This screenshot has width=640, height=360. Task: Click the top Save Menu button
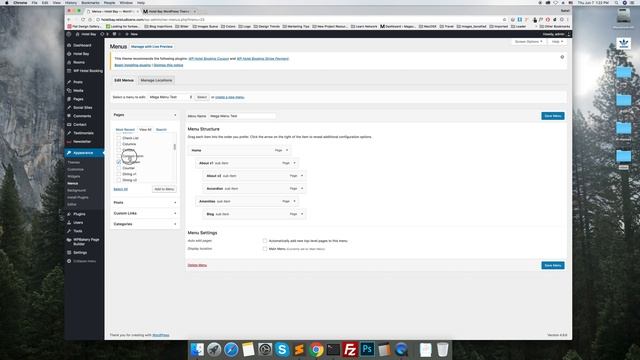pyautogui.click(x=553, y=116)
